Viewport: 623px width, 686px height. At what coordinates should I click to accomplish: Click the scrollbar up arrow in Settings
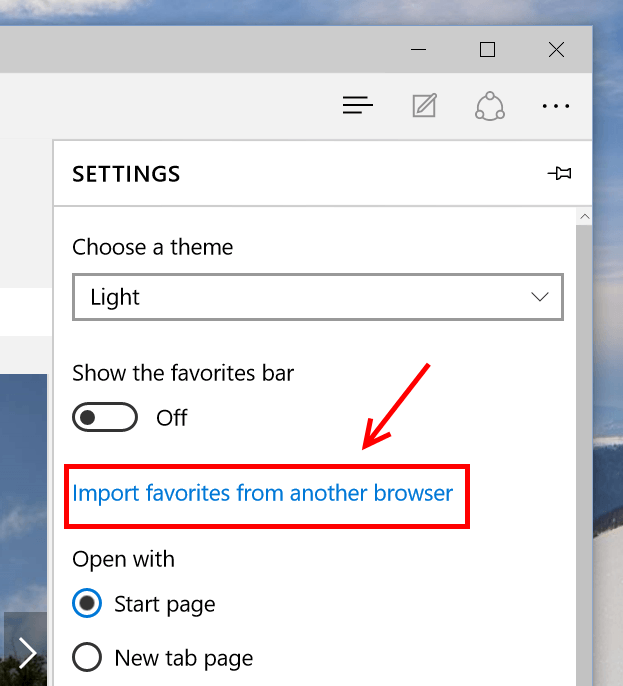584,217
